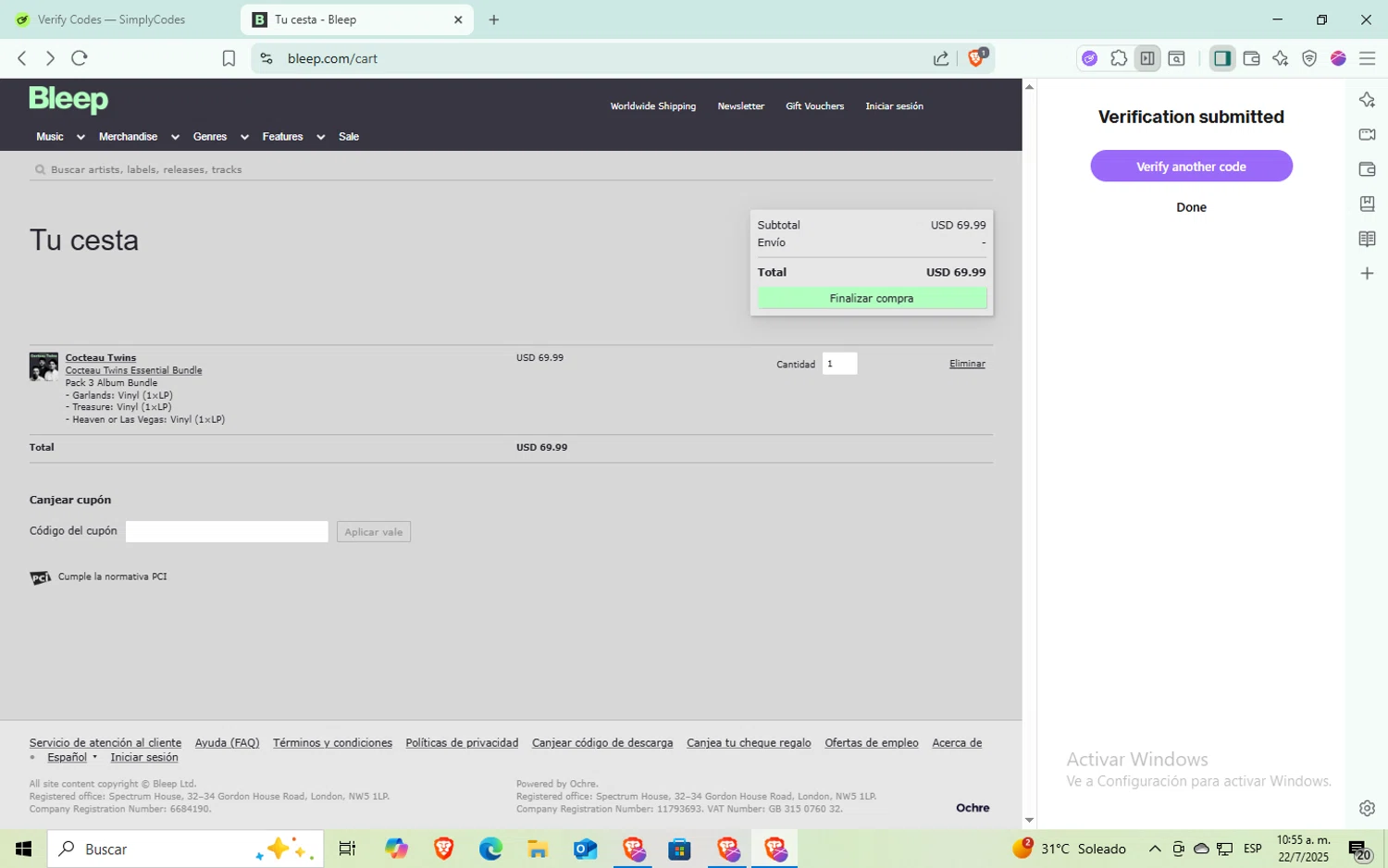Bookmark this page with the bookmark icon

(229, 58)
